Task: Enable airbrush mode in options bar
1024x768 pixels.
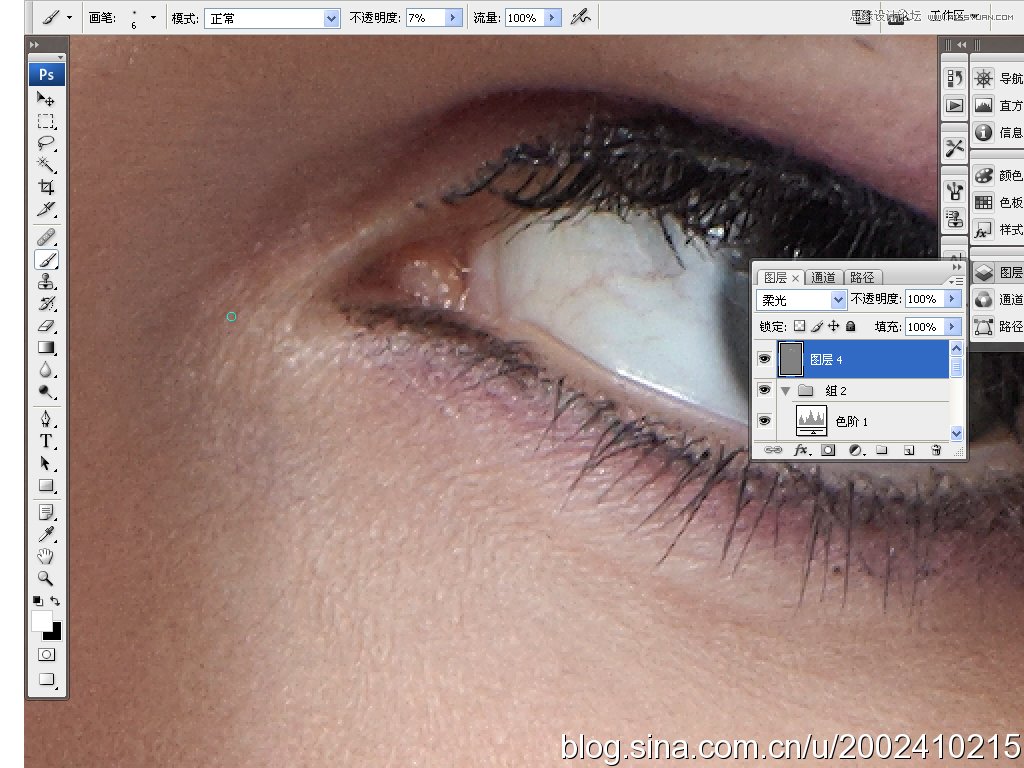Action: coord(580,18)
